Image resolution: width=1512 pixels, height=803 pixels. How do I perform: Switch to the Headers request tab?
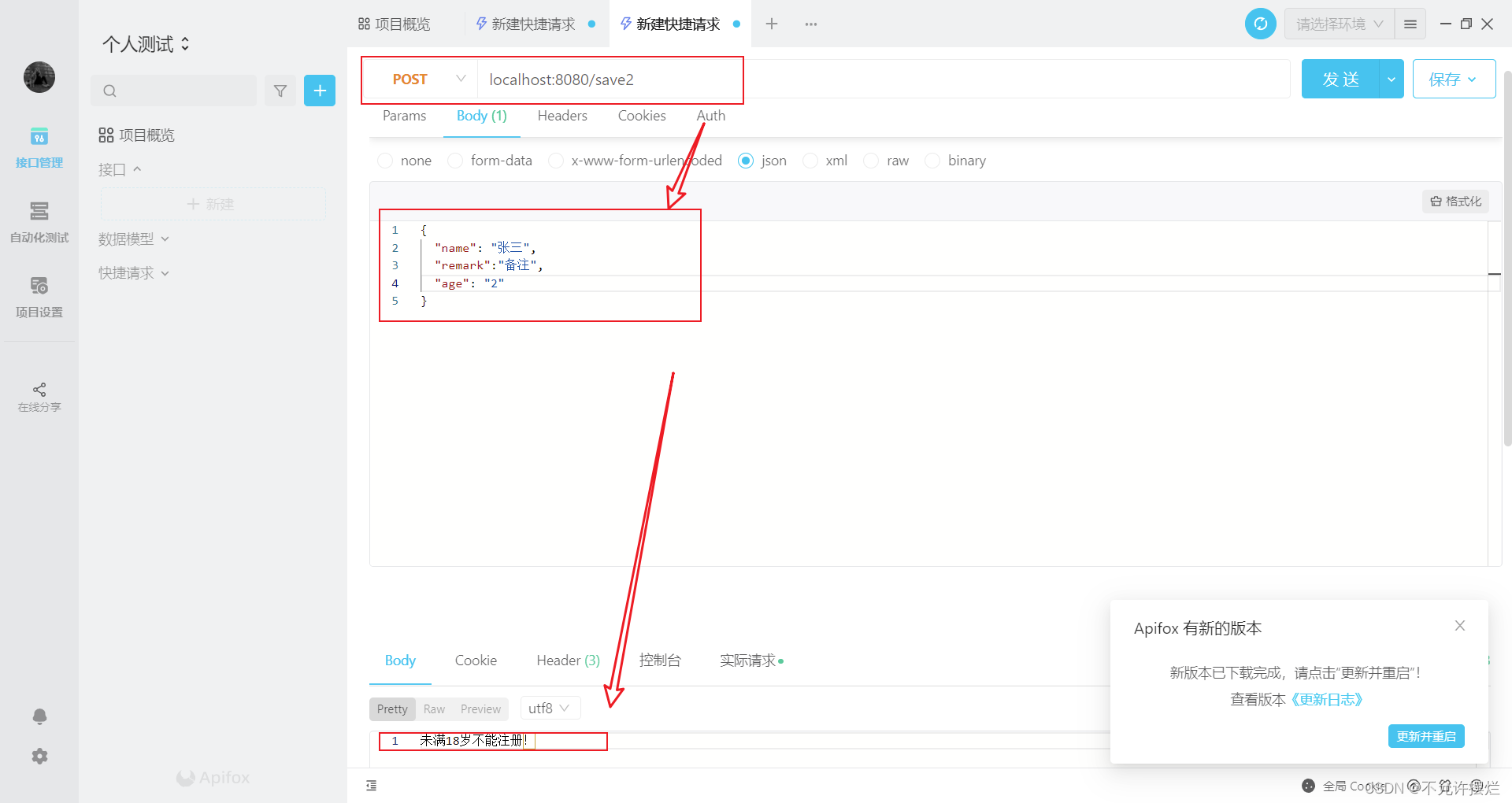point(561,116)
